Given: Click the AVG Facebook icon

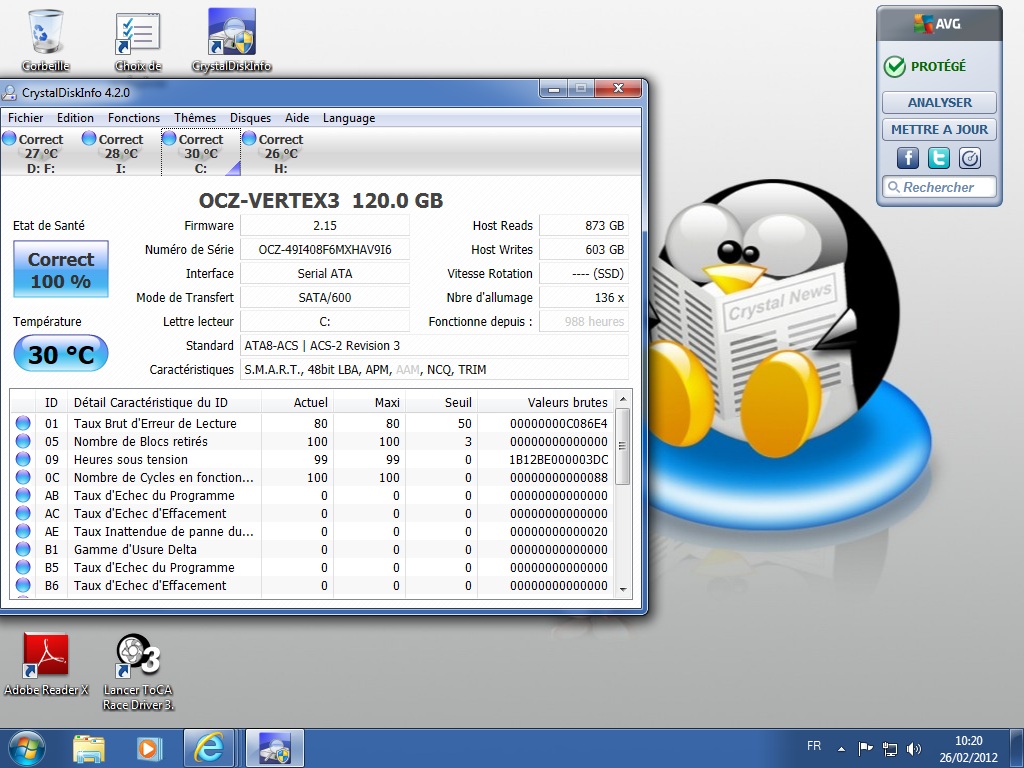Looking at the screenshot, I should [908, 158].
